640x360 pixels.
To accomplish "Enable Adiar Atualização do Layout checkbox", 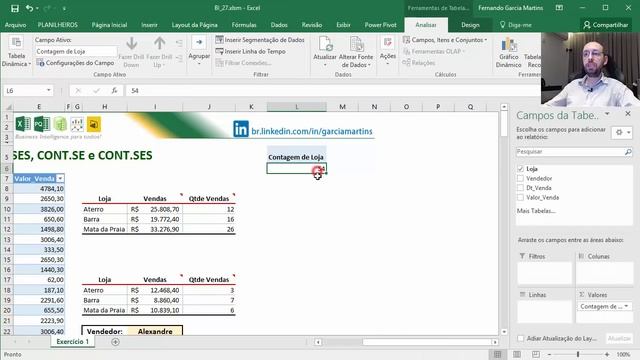I will point(520,338).
